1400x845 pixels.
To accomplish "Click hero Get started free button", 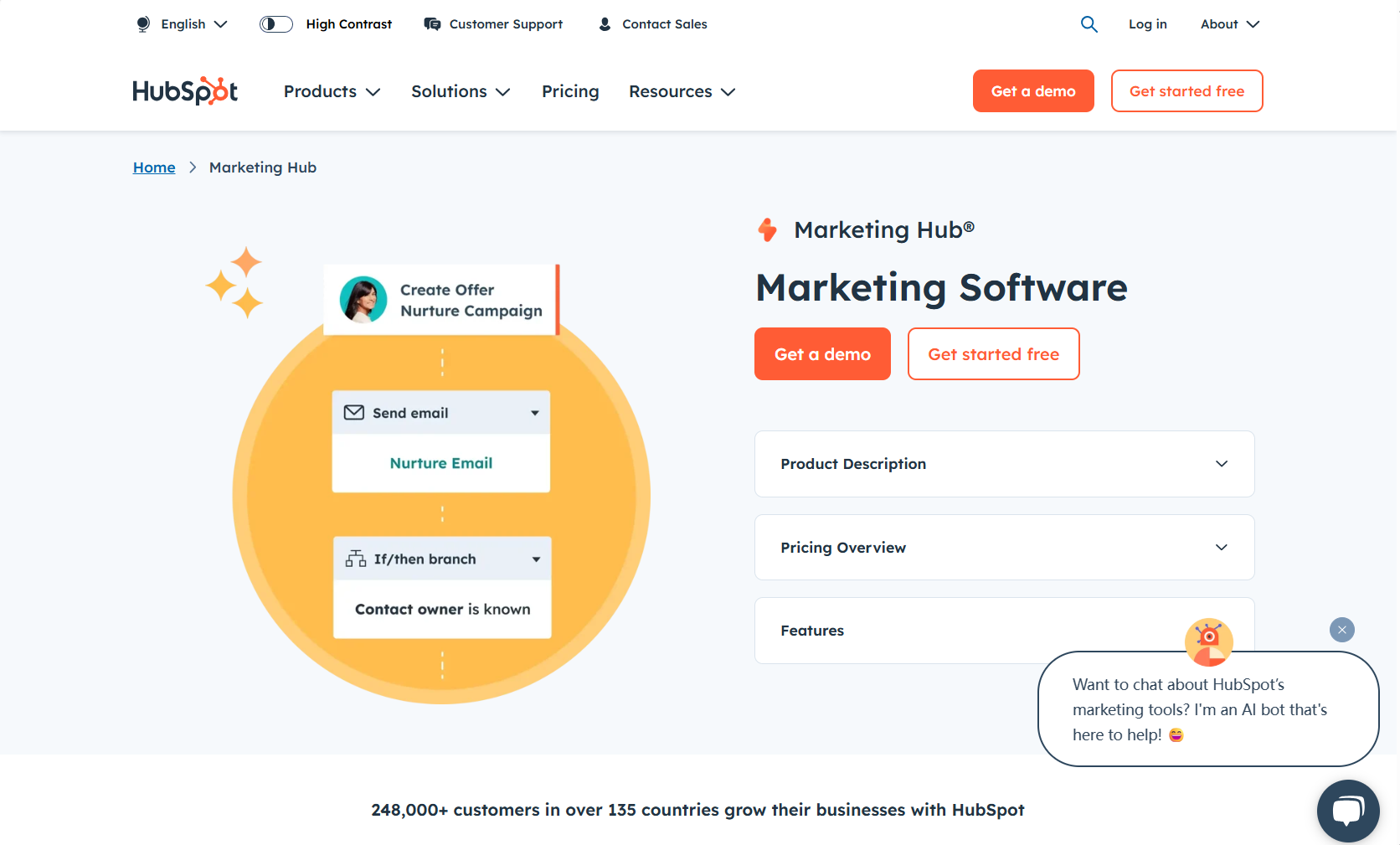I will pyautogui.click(x=994, y=353).
